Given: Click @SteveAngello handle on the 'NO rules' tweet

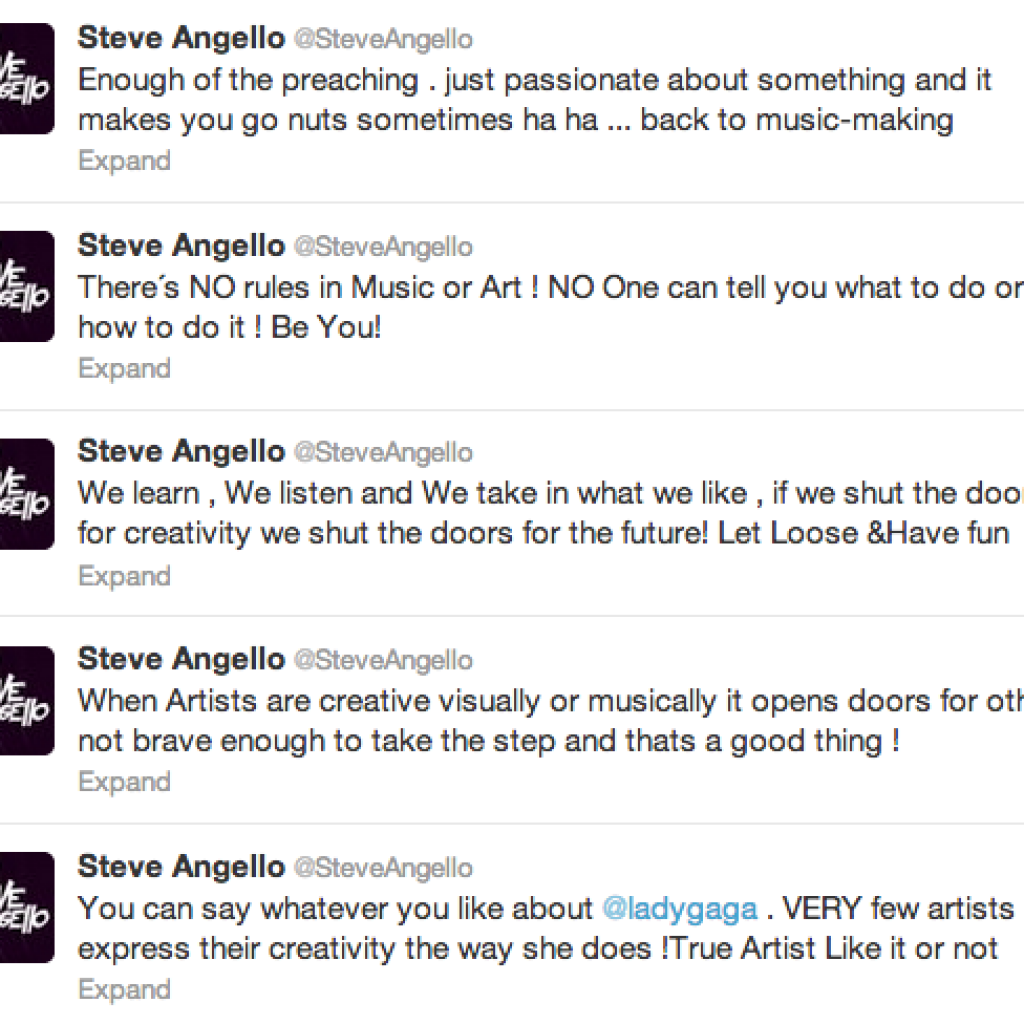Looking at the screenshot, I should 382,246.
